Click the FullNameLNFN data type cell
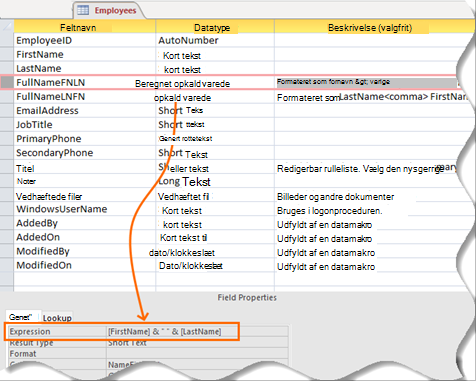 (215, 97)
